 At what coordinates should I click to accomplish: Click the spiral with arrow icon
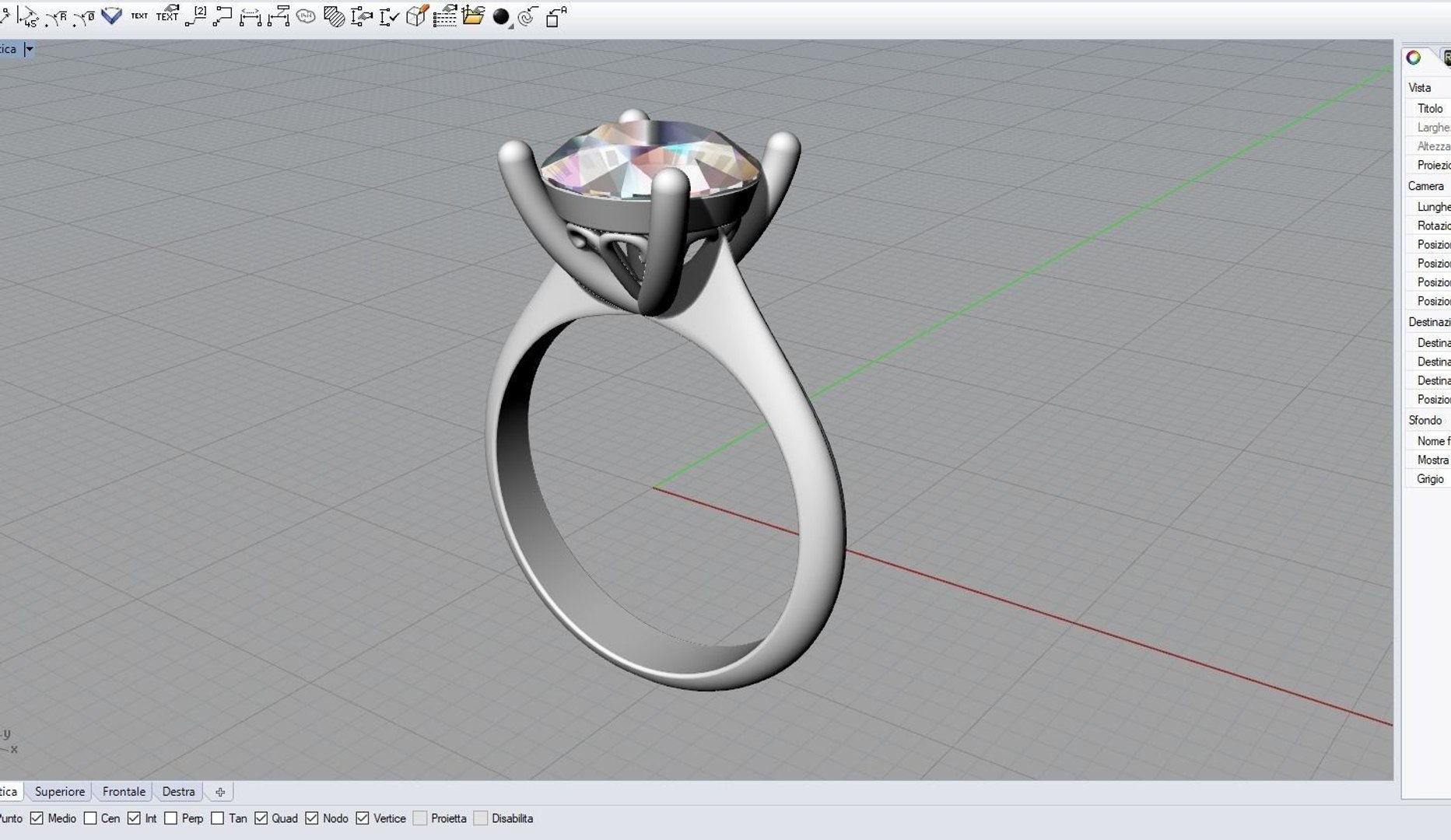(x=528, y=16)
